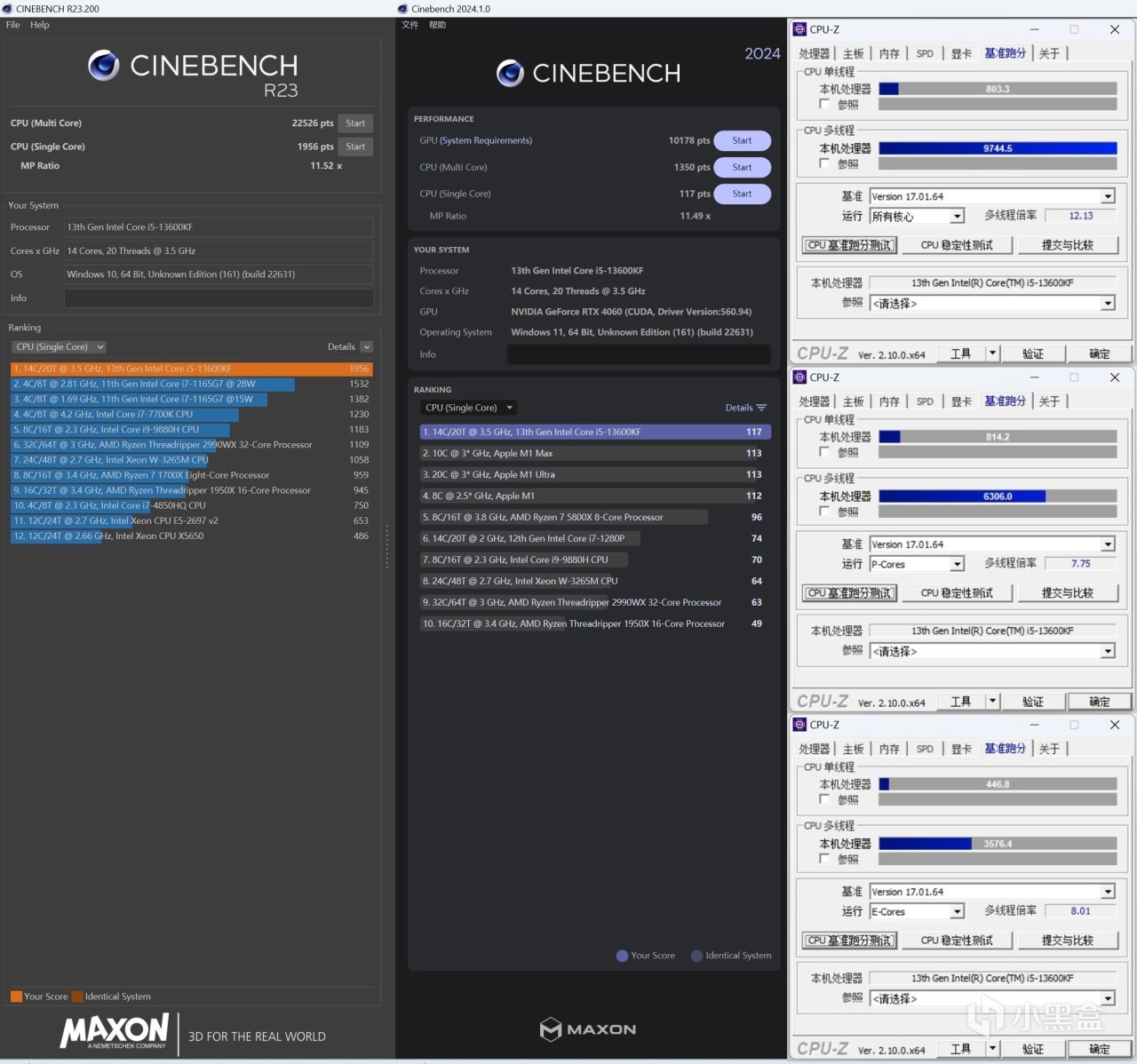This screenshot has width=1137, height=1064.
Task: Switch to 关于 tab in E-Cores CPU-Z window
Action: (x=1049, y=750)
